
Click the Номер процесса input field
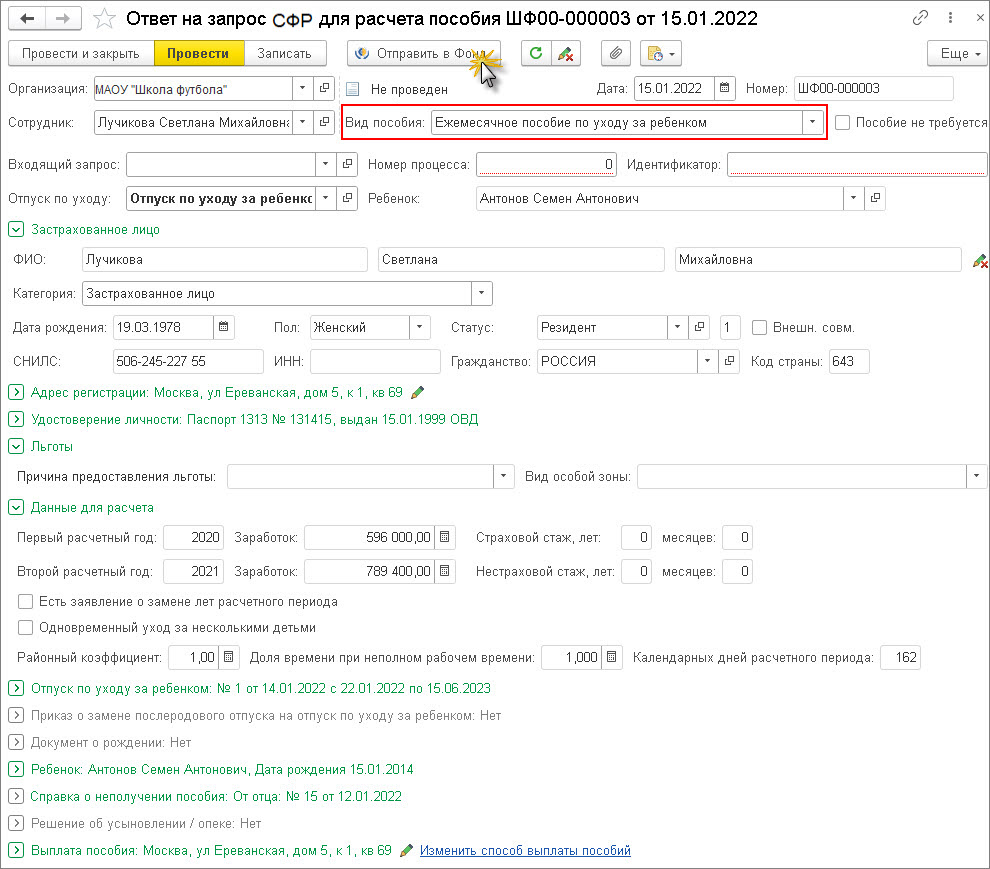pos(546,164)
